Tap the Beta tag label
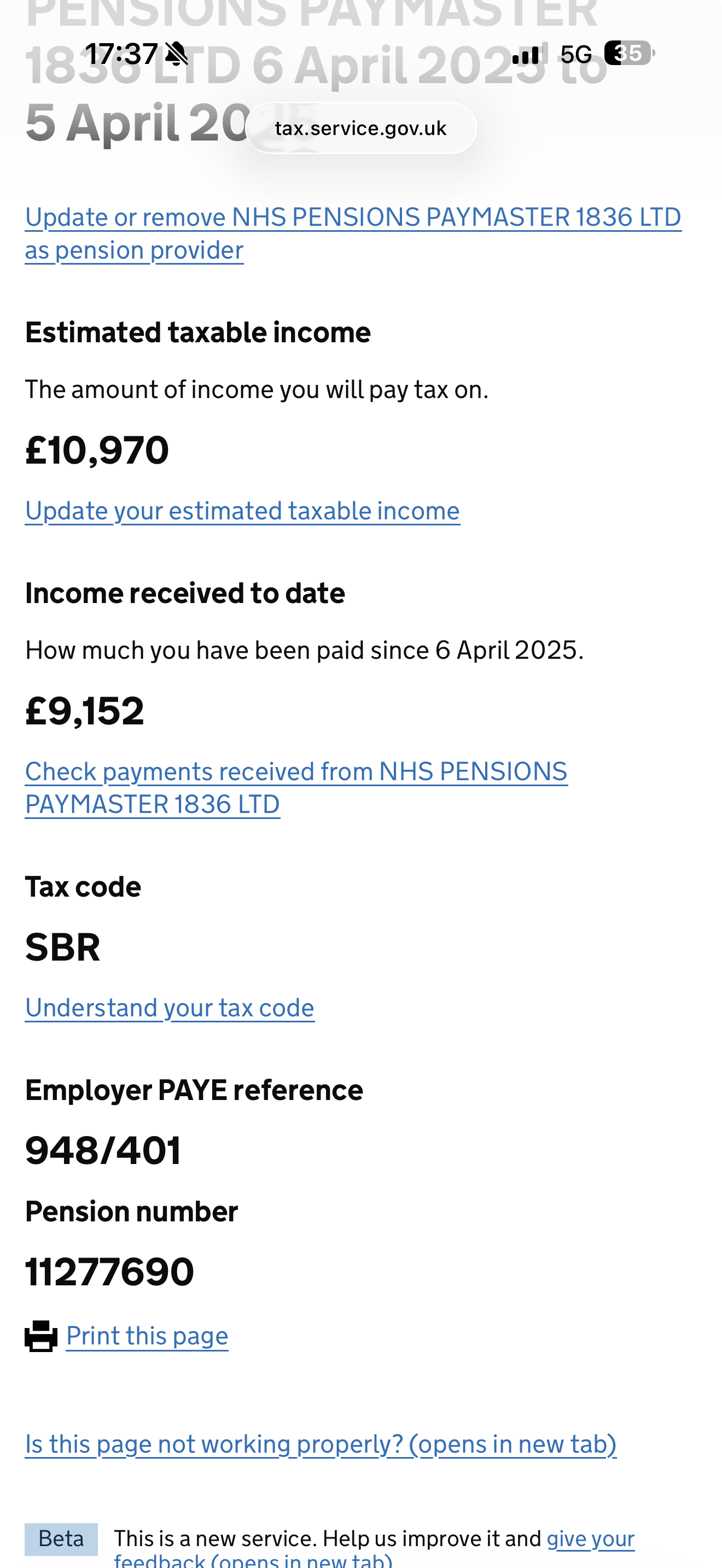This screenshot has height=1568, width=722. [61, 1539]
